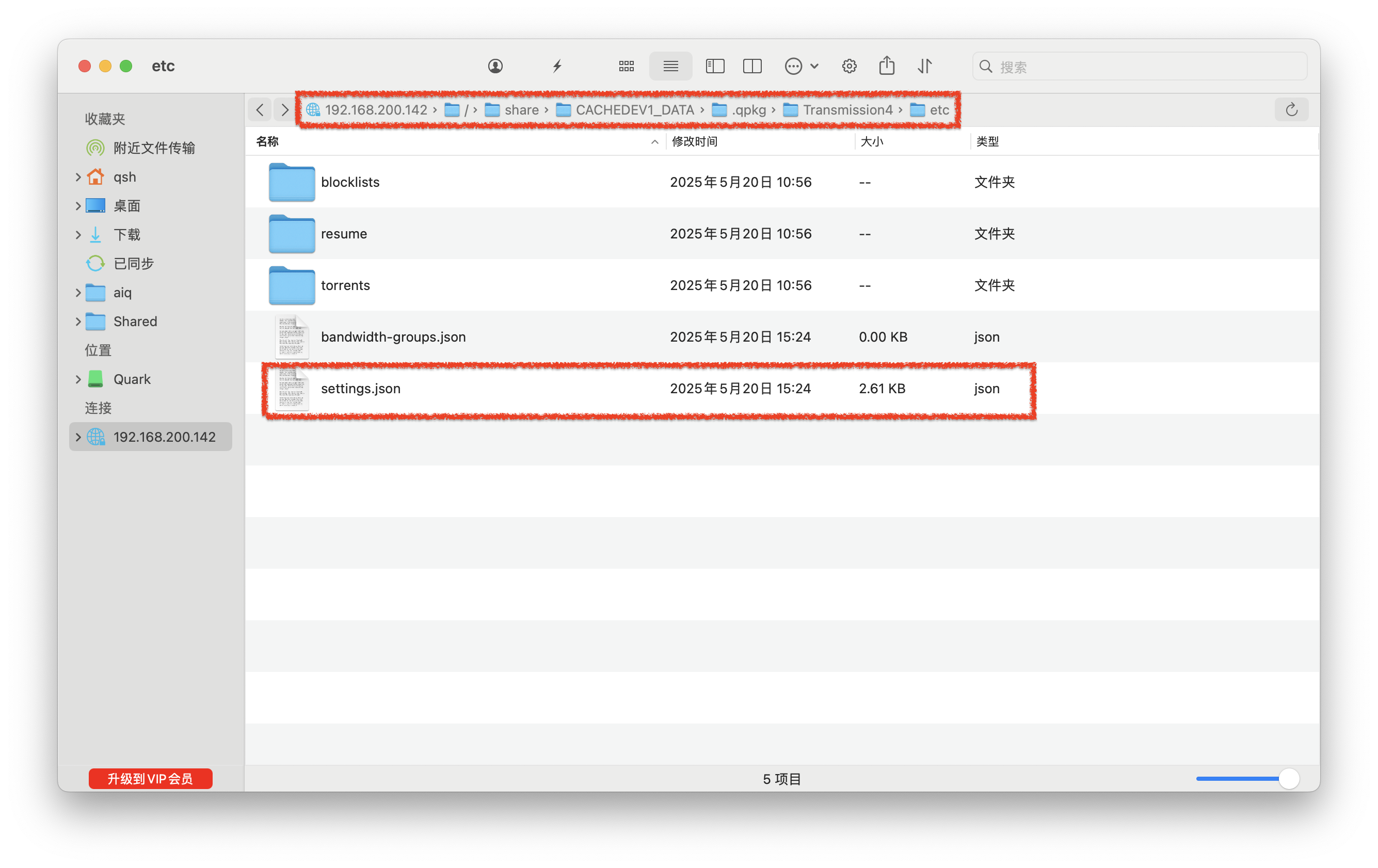This screenshot has height=868, width=1378.
Task: Adjust the icon size slider
Action: click(x=1288, y=779)
